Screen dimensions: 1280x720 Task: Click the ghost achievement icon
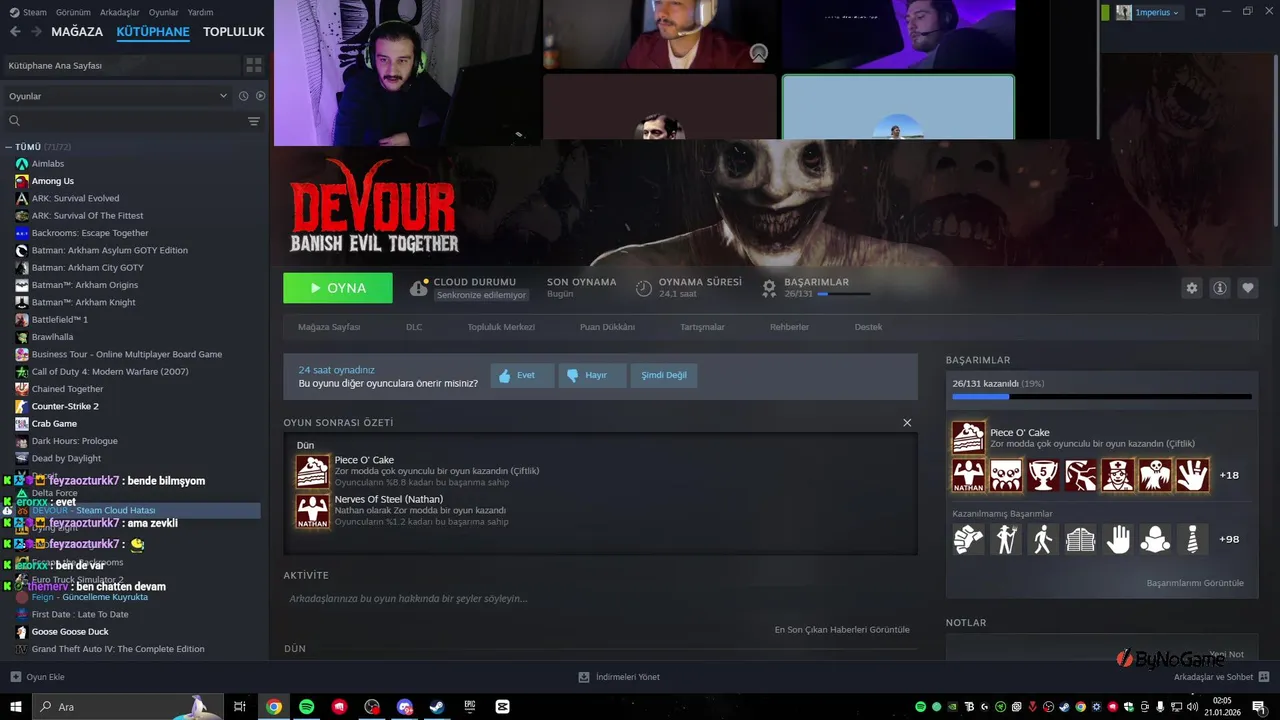[x=1155, y=475]
